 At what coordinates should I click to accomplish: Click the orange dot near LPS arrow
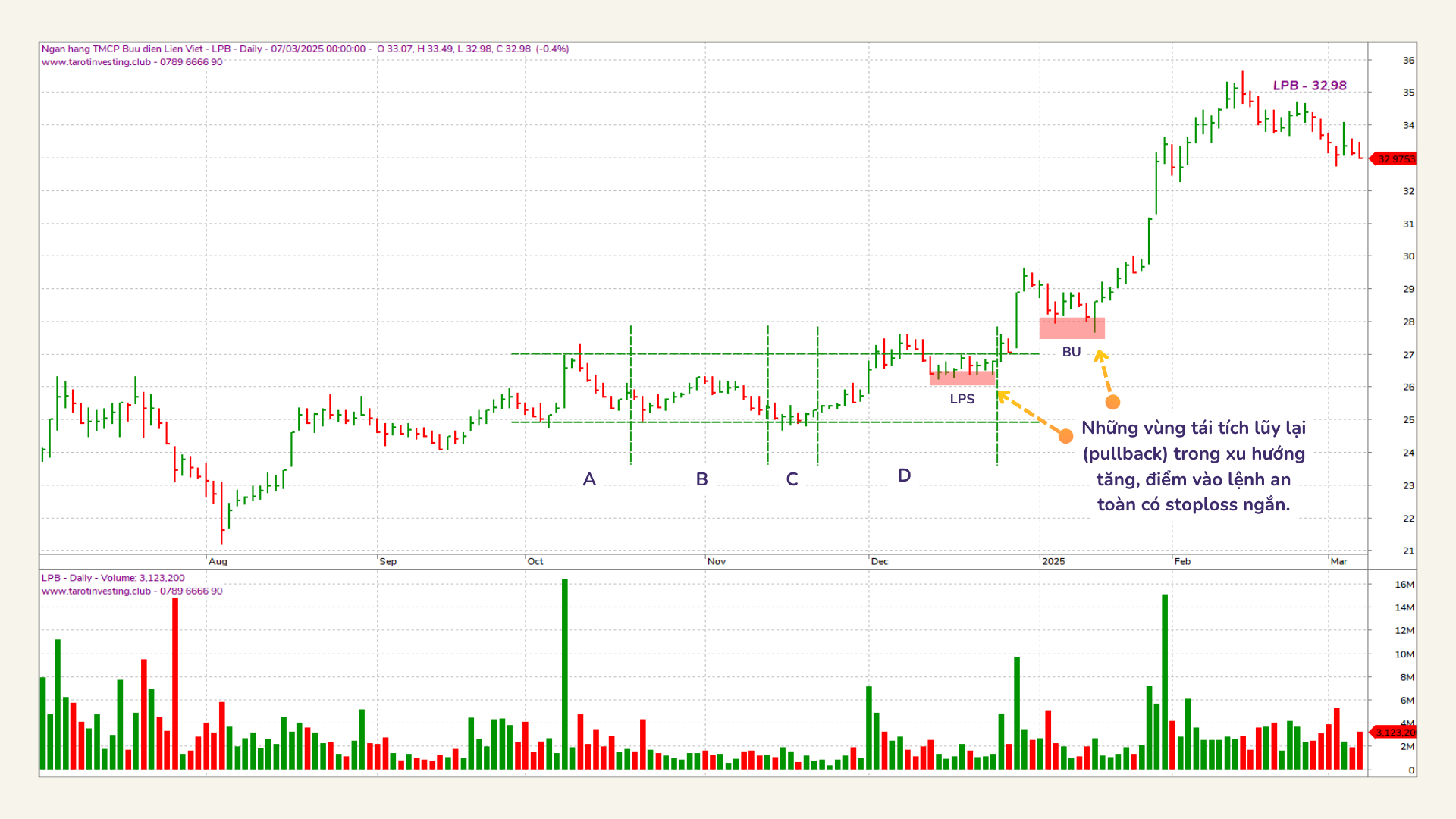coord(1065,436)
